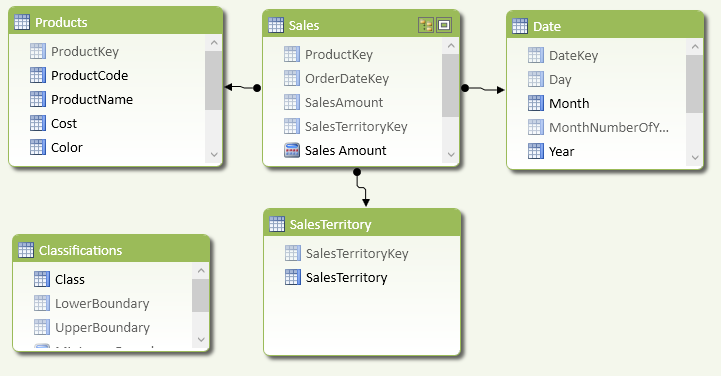Click the Date table scrollbar thumb
Image resolution: width=721 pixels, height=376 pixels.
click(694, 84)
